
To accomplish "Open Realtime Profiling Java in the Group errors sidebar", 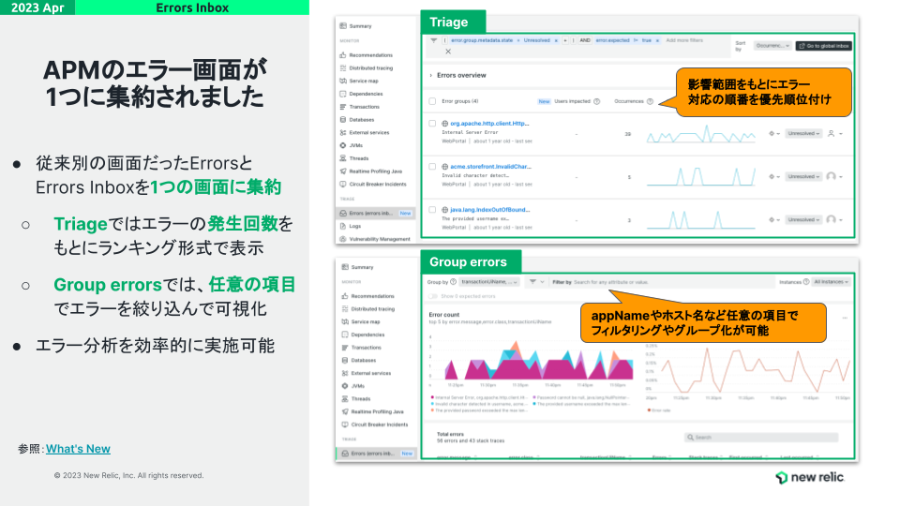I will point(373,411).
